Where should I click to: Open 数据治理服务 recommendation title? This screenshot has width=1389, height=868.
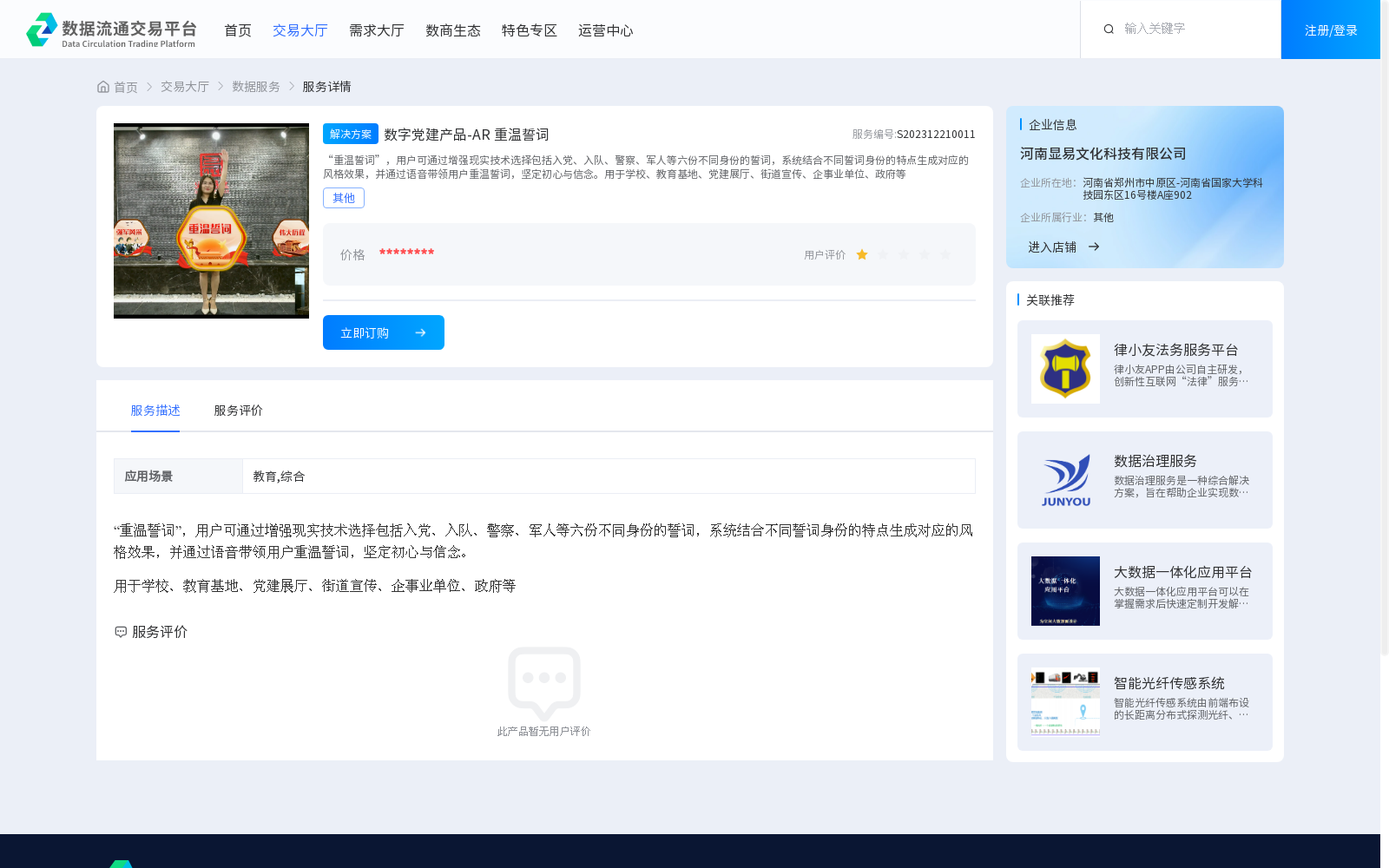[x=1155, y=461]
